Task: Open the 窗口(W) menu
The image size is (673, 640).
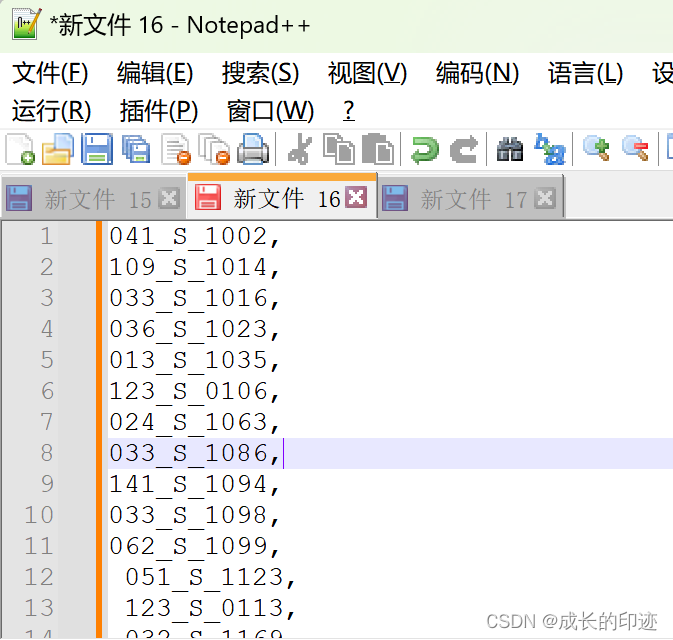Action: (270, 111)
